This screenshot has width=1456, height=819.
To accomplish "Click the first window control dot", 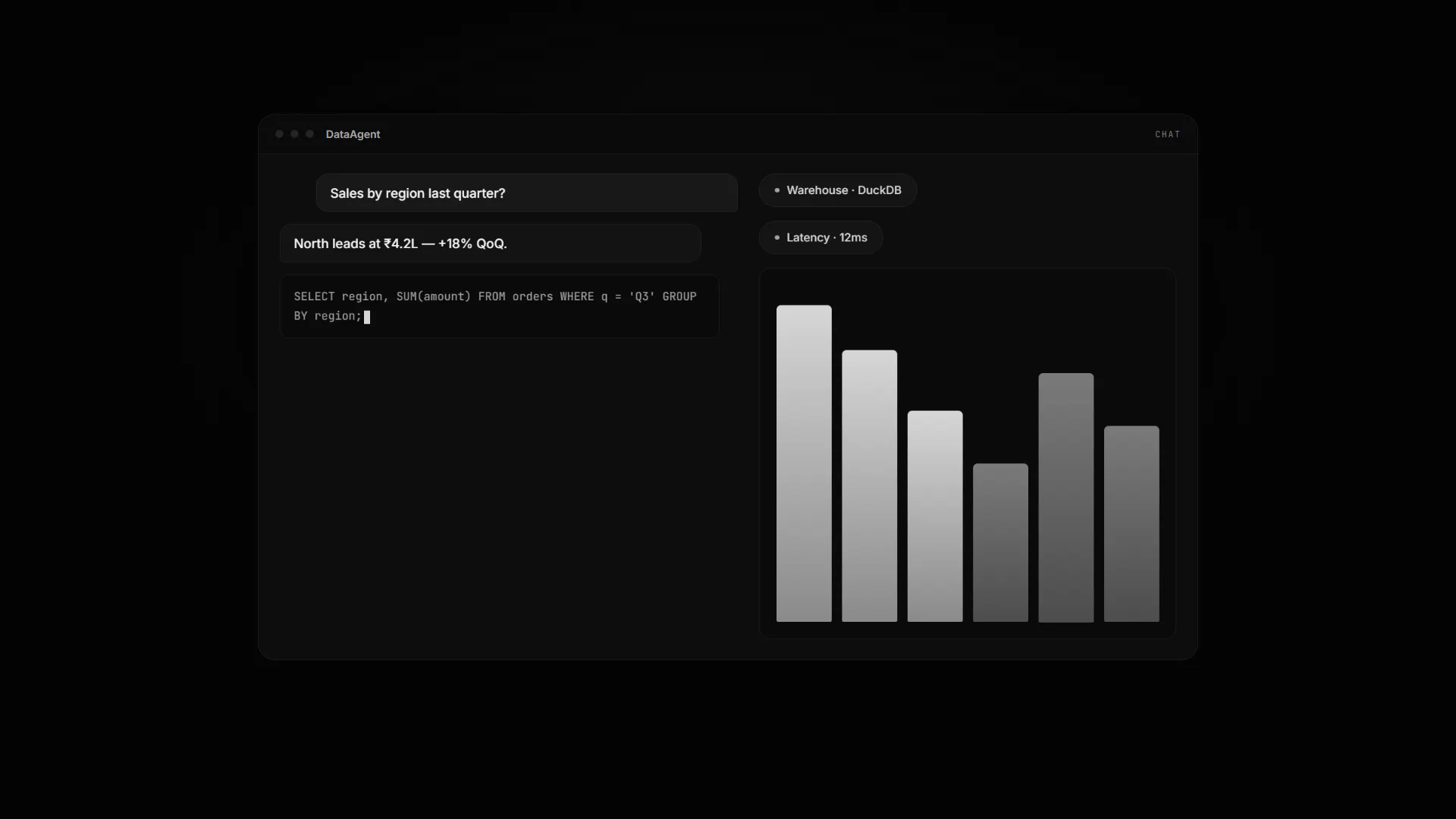I will (279, 134).
